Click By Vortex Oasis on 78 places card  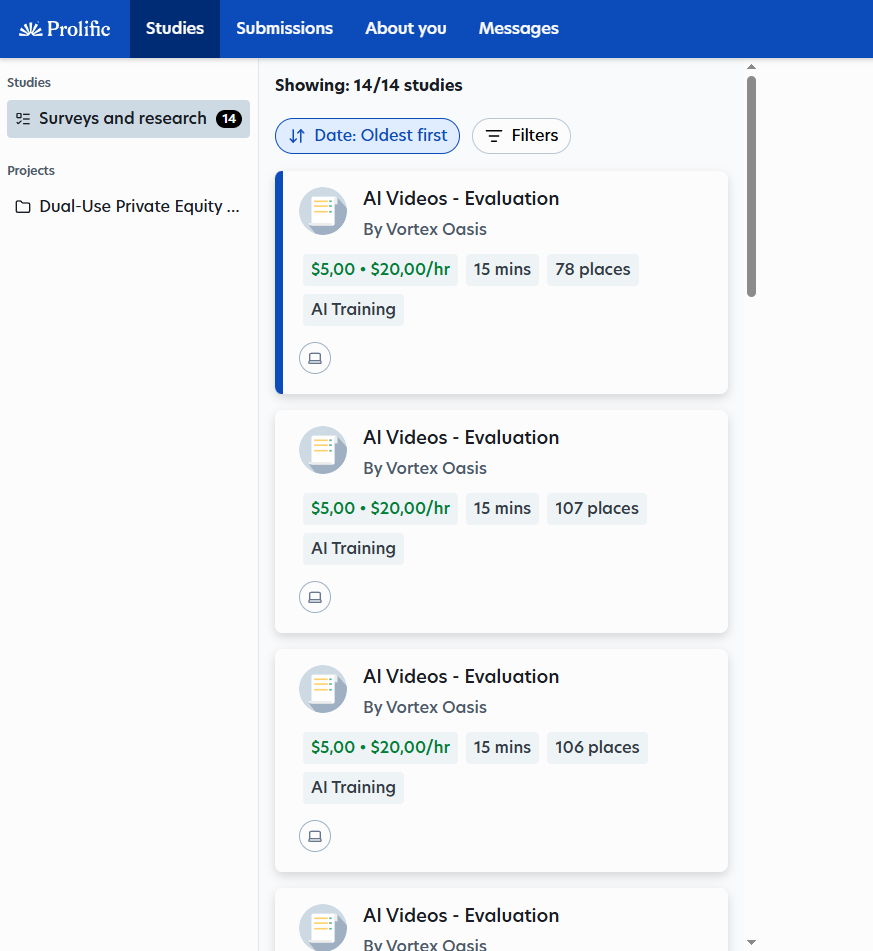coord(425,229)
